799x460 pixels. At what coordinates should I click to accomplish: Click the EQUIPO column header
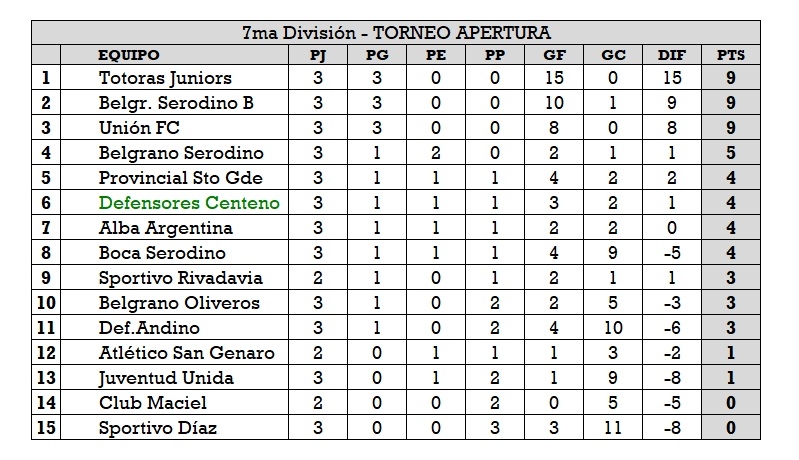tap(129, 55)
